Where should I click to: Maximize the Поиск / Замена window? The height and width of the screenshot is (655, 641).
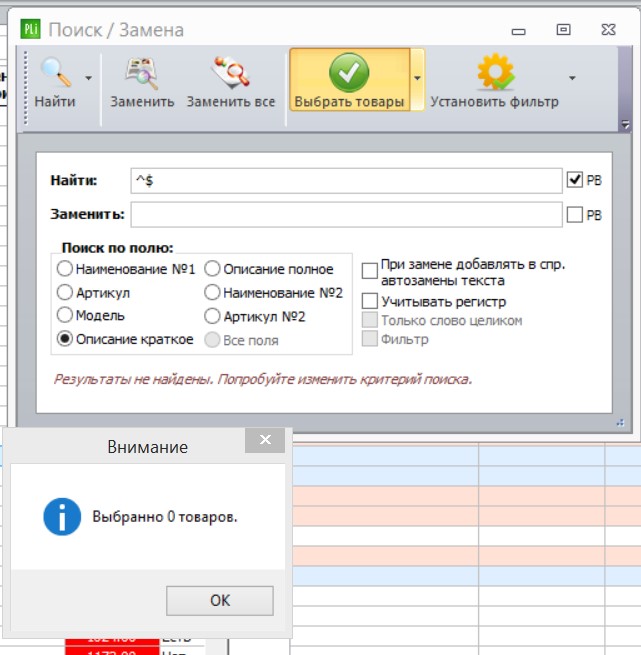(563, 30)
